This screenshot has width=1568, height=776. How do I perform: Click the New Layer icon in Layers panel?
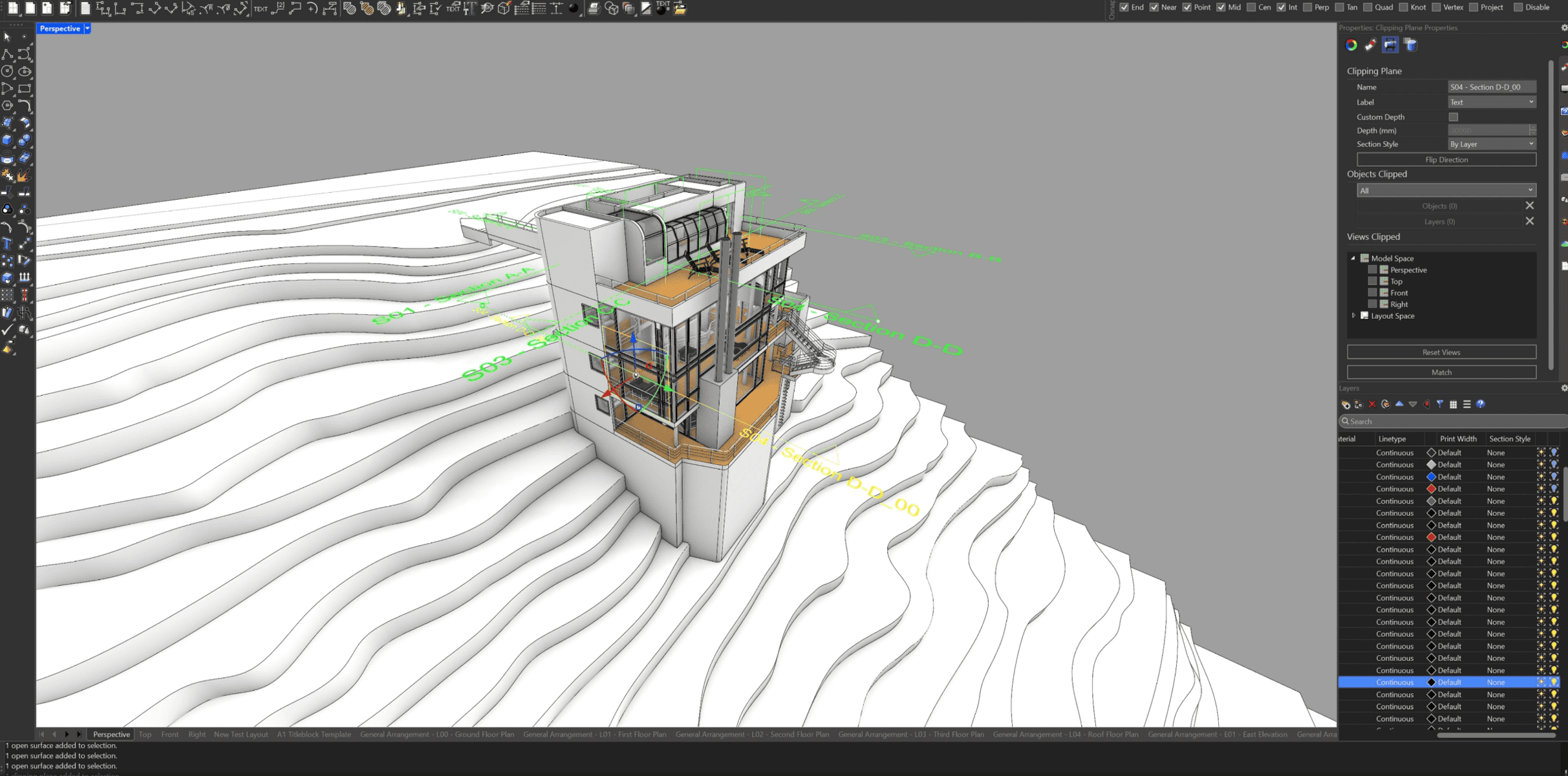pyautogui.click(x=1346, y=404)
